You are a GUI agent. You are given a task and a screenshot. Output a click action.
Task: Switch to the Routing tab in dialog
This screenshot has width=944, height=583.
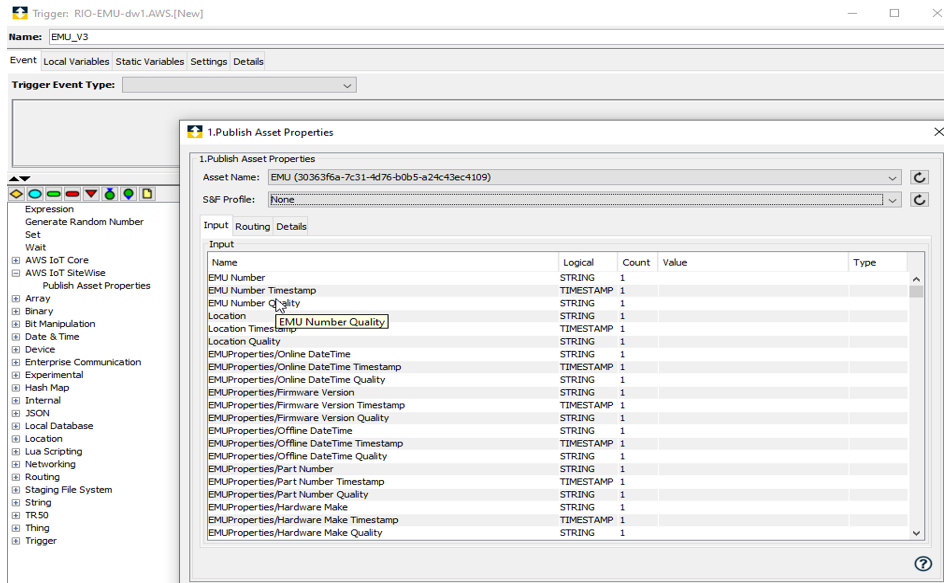click(252, 226)
